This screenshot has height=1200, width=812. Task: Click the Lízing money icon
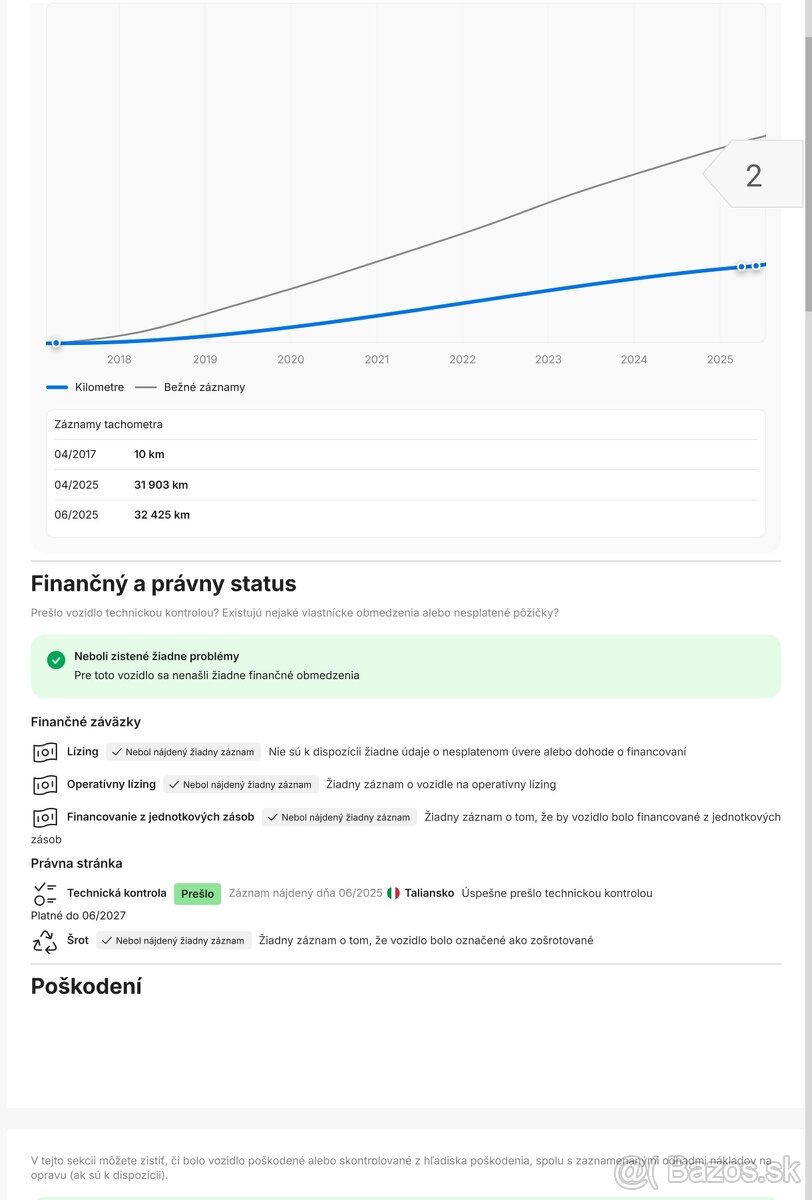(x=45, y=752)
